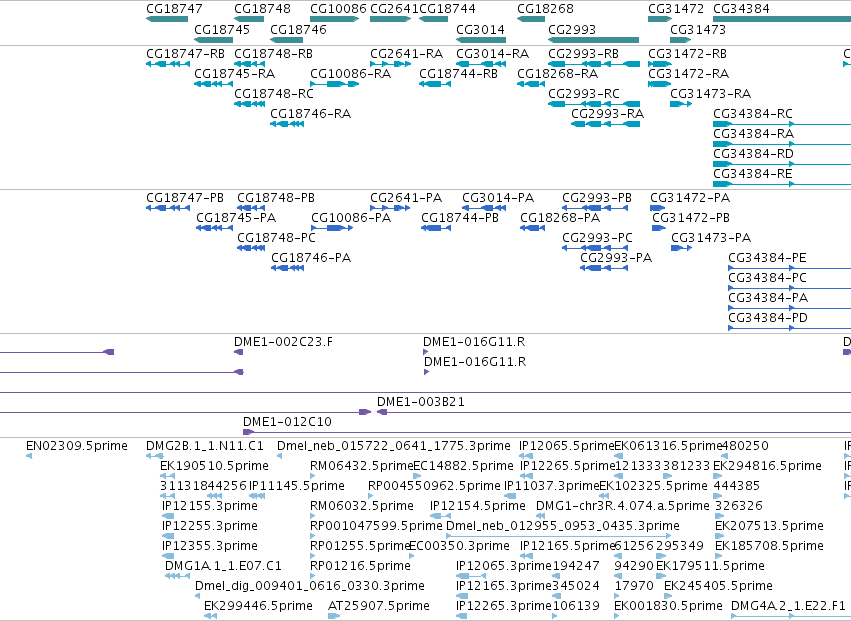Select transcript CG10086-RA
851x621 pixels.
click(x=351, y=74)
